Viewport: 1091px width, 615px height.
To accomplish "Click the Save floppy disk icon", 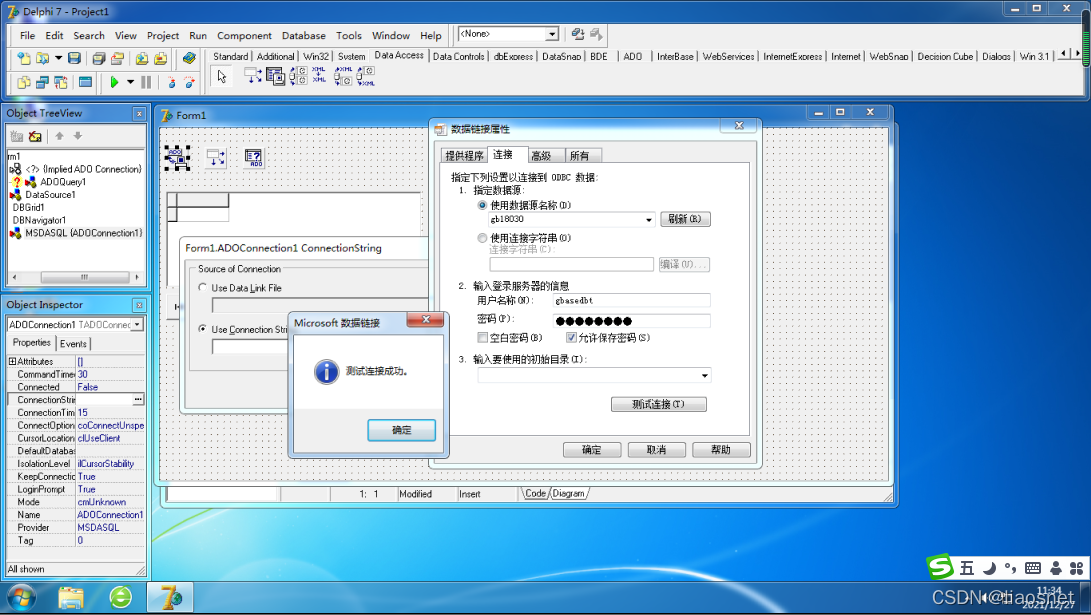I will pos(74,58).
